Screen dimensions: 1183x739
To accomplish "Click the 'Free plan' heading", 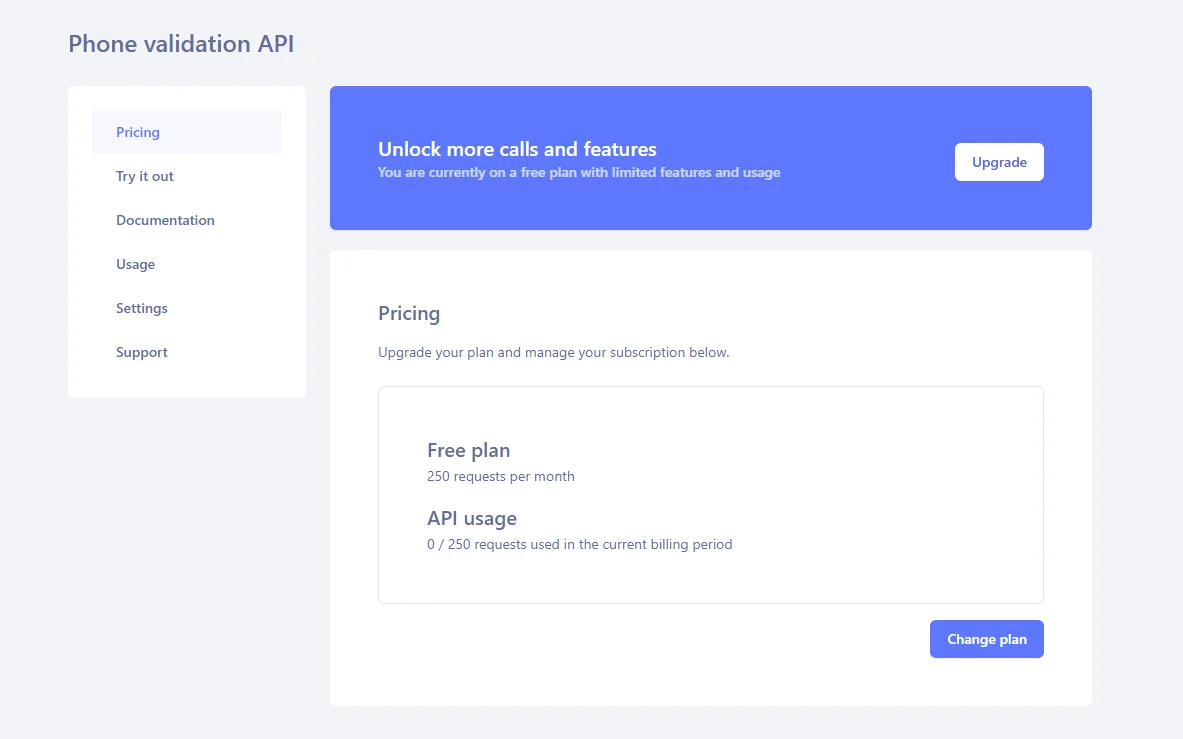I will [468, 450].
